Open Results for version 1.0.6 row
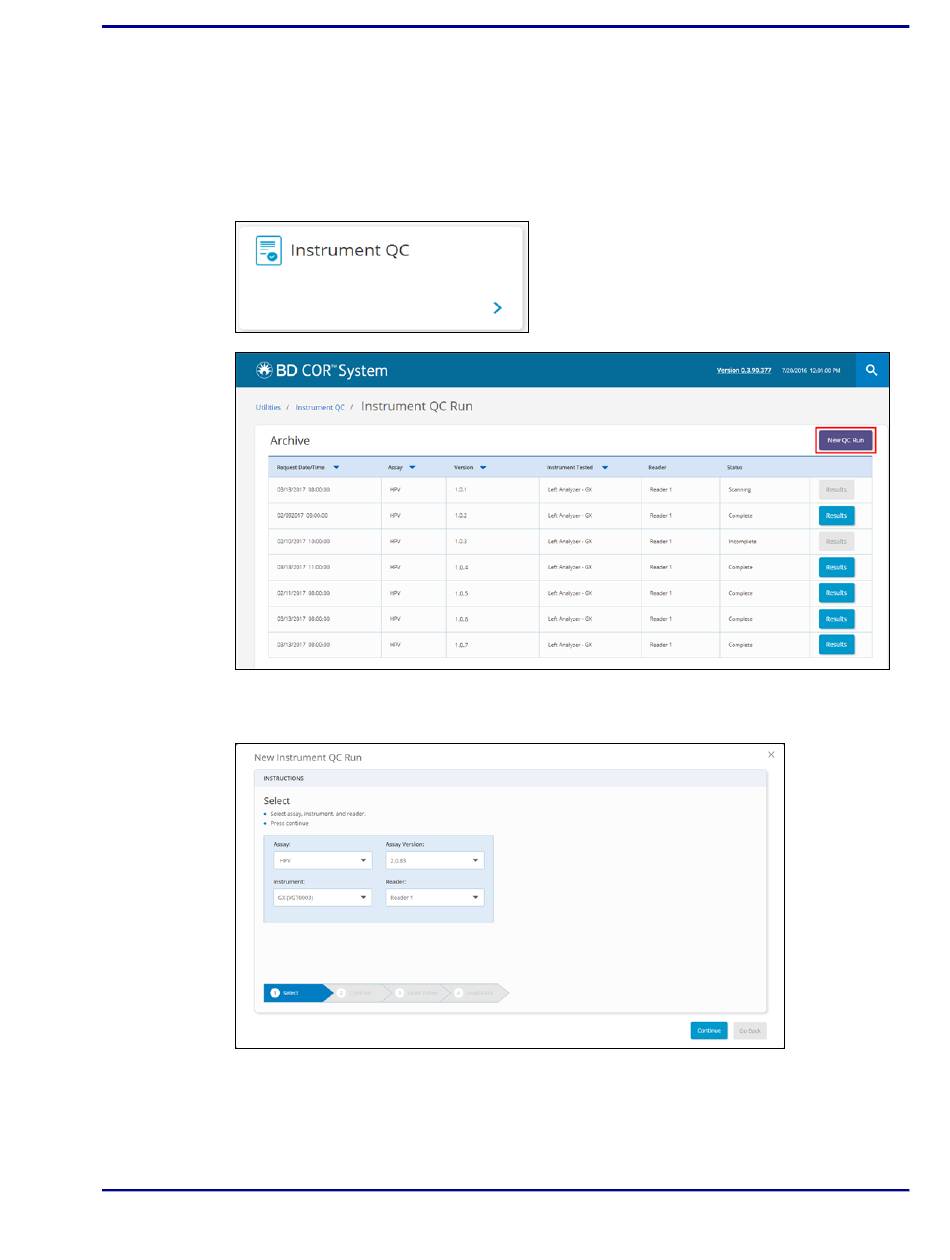This screenshot has height=1260, width=950. (x=836, y=619)
